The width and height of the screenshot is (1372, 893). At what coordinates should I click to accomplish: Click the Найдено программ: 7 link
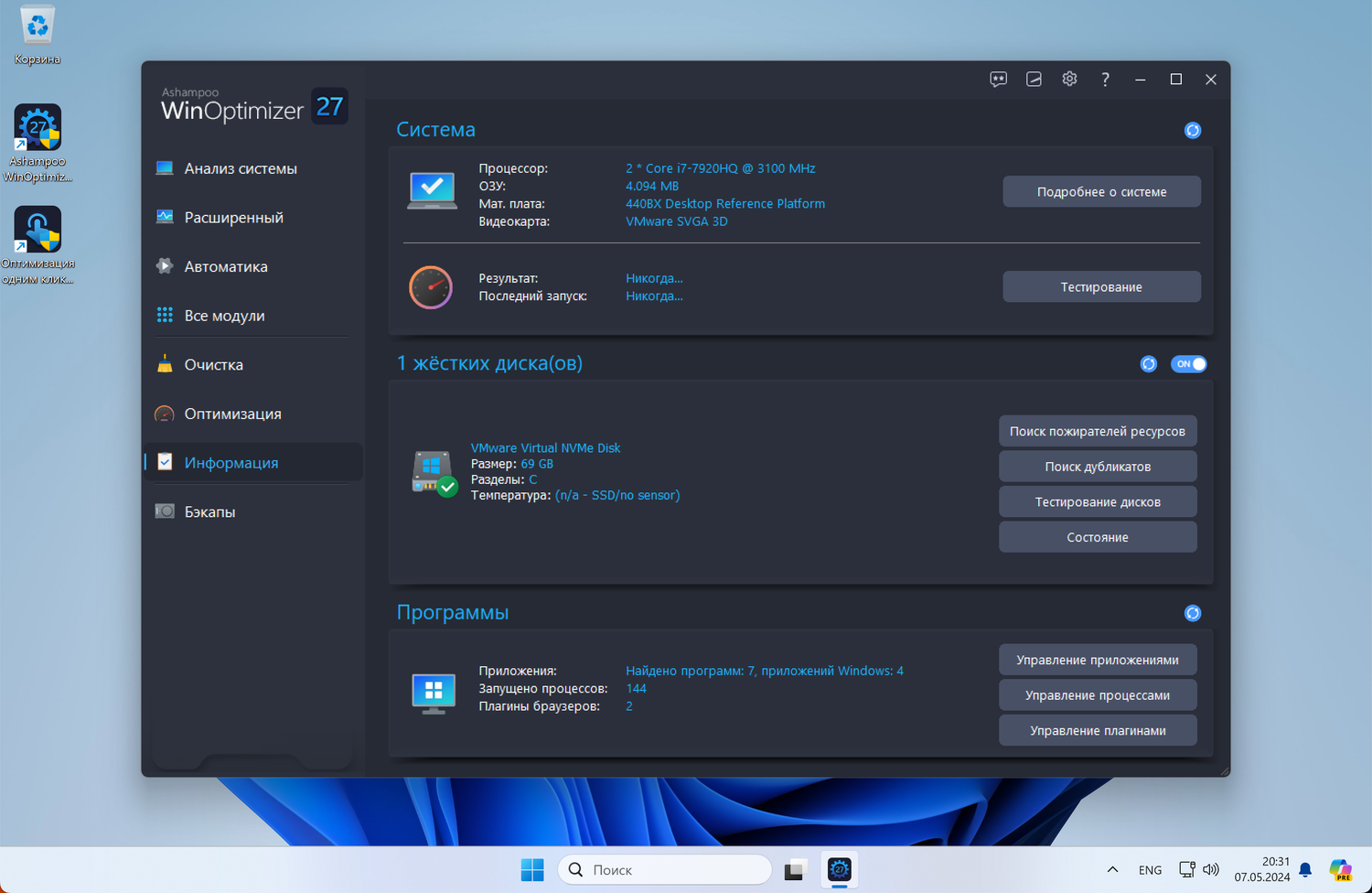click(765, 671)
